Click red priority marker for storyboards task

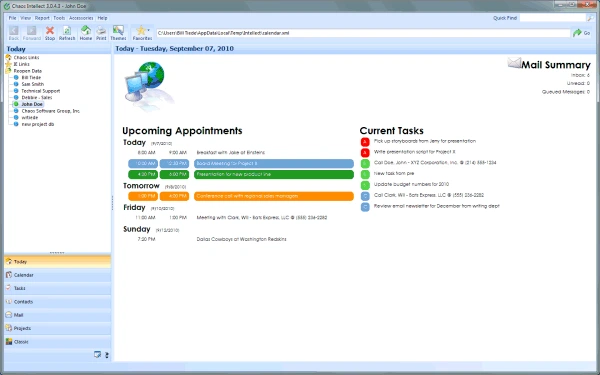pyautogui.click(x=365, y=142)
